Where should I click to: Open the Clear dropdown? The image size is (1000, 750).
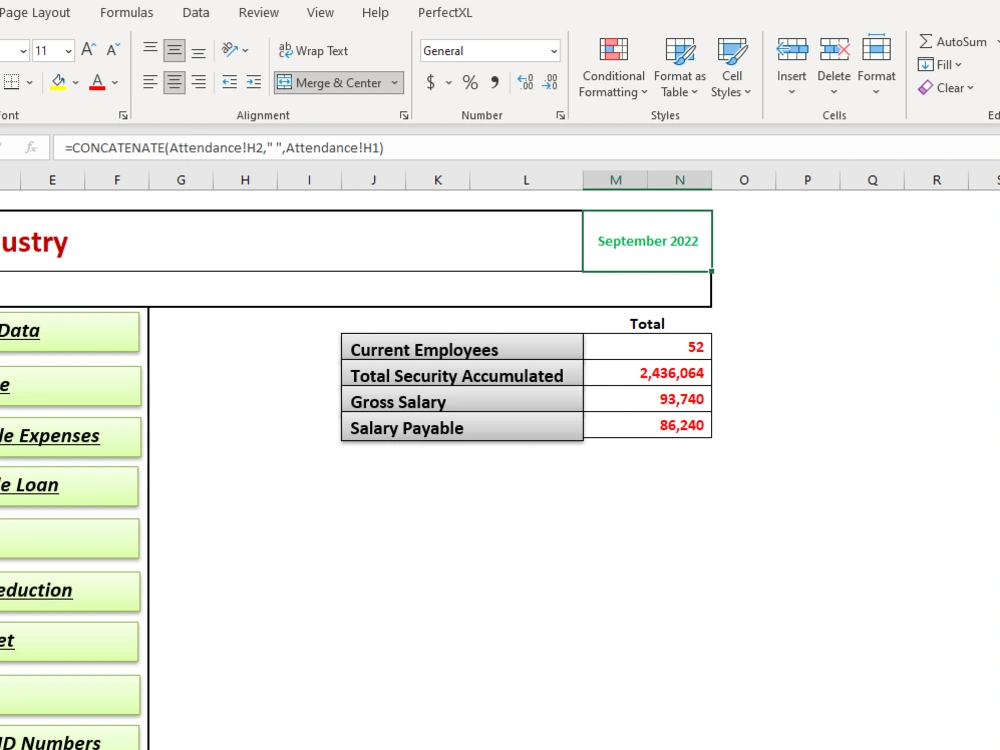point(946,88)
